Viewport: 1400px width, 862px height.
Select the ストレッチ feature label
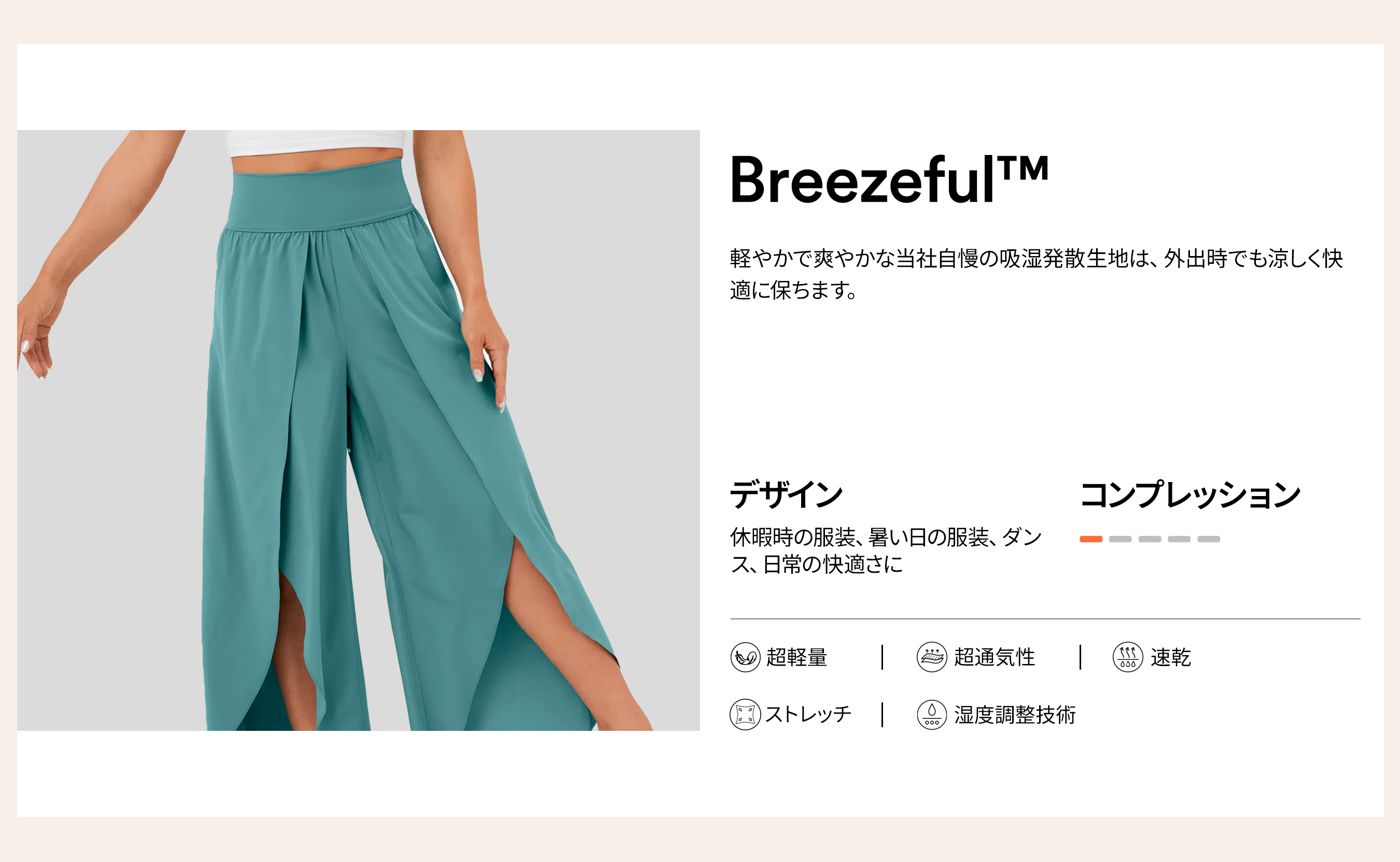[x=808, y=715]
